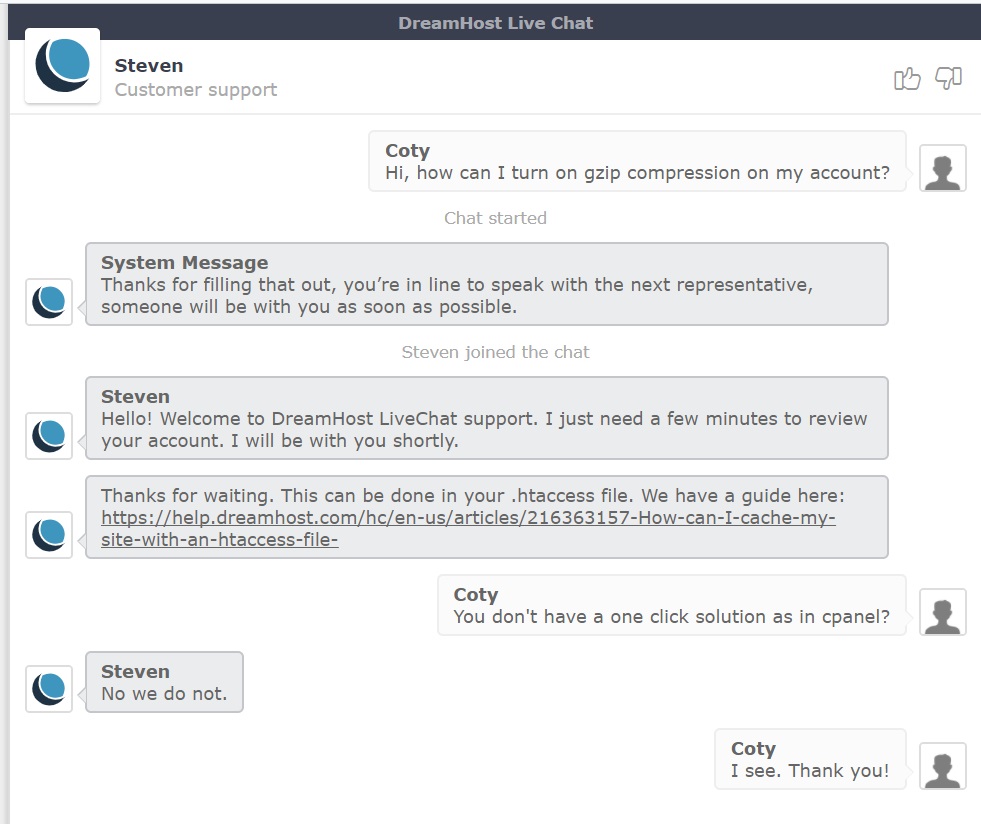Select the message 'You don't have a one click solution'
This screenshot has height=824, width=981.
672,617
